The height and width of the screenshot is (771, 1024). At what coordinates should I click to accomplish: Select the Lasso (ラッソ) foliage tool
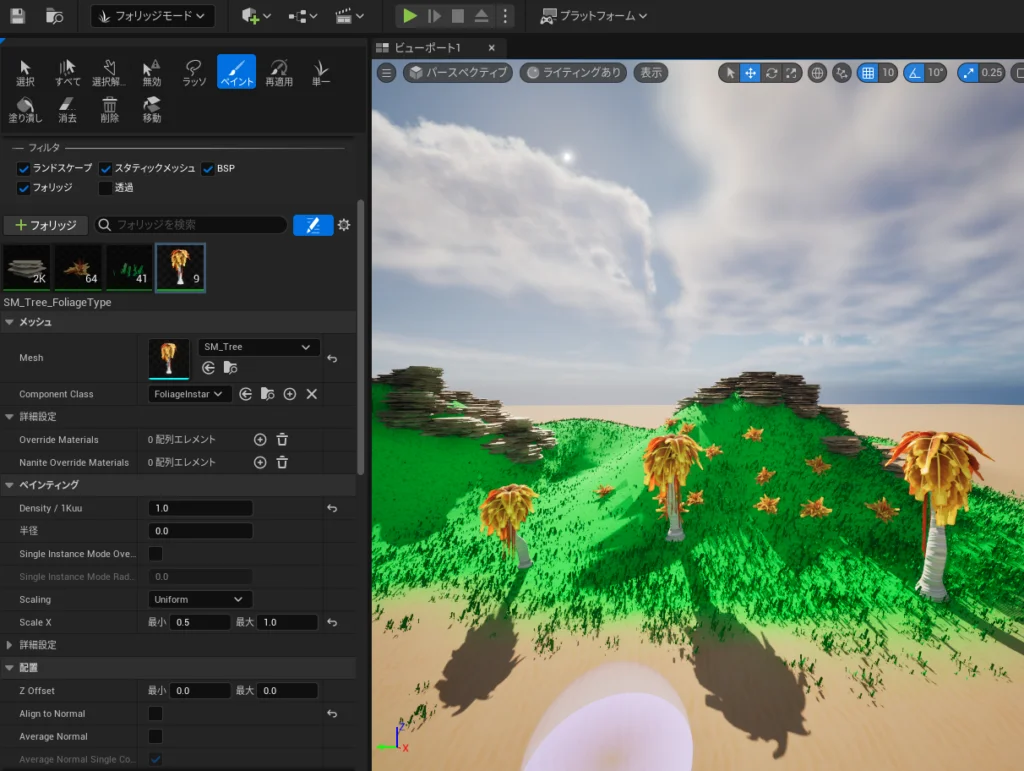pyautogui.click(x=194, y=72)
